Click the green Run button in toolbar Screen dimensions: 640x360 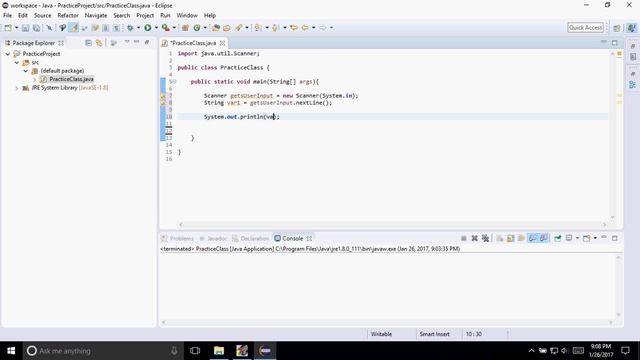click(148, 28)
